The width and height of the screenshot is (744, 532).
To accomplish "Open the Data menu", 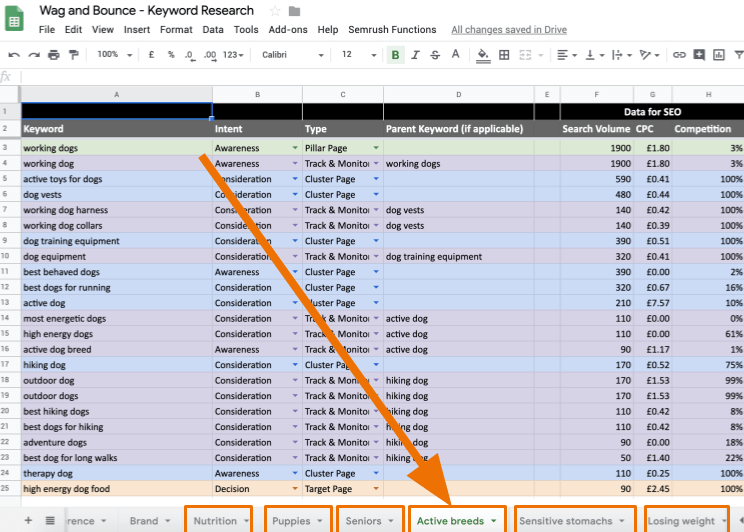I will coord(213,30).
